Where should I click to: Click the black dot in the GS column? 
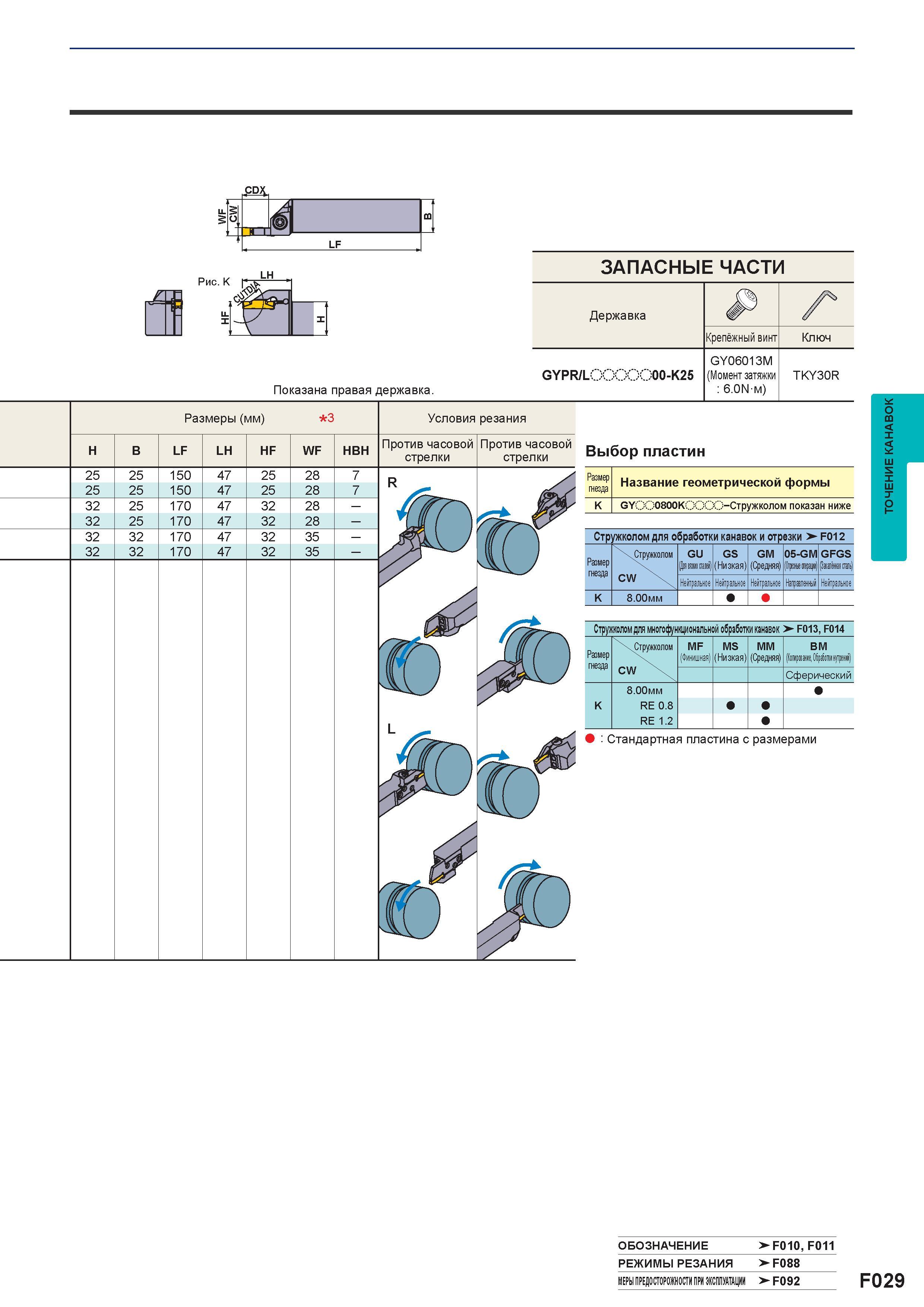tap(730, 598)
